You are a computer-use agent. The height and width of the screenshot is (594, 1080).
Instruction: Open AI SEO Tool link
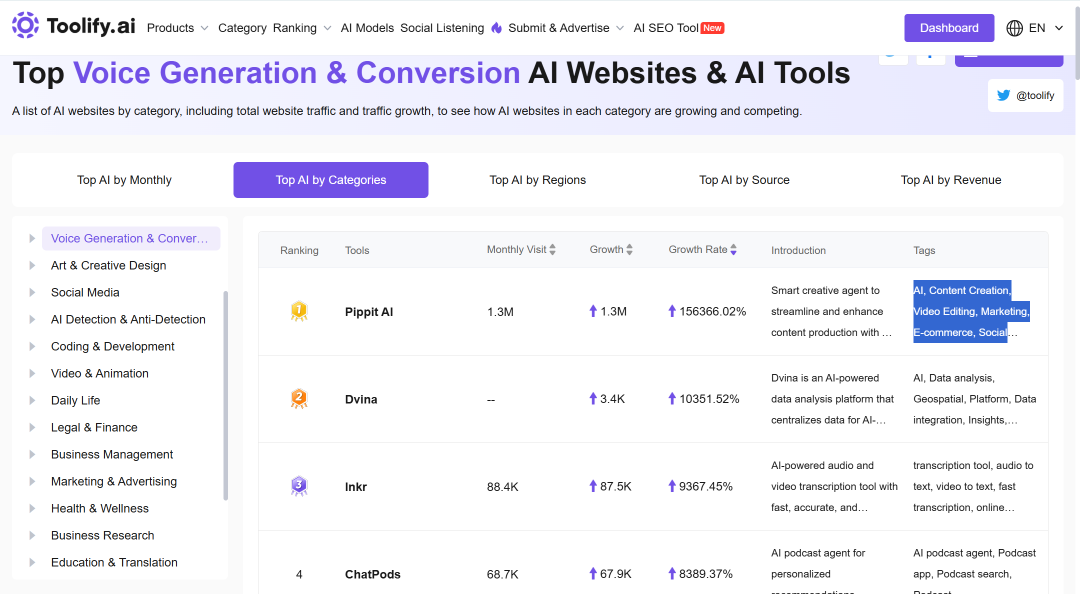665,28
